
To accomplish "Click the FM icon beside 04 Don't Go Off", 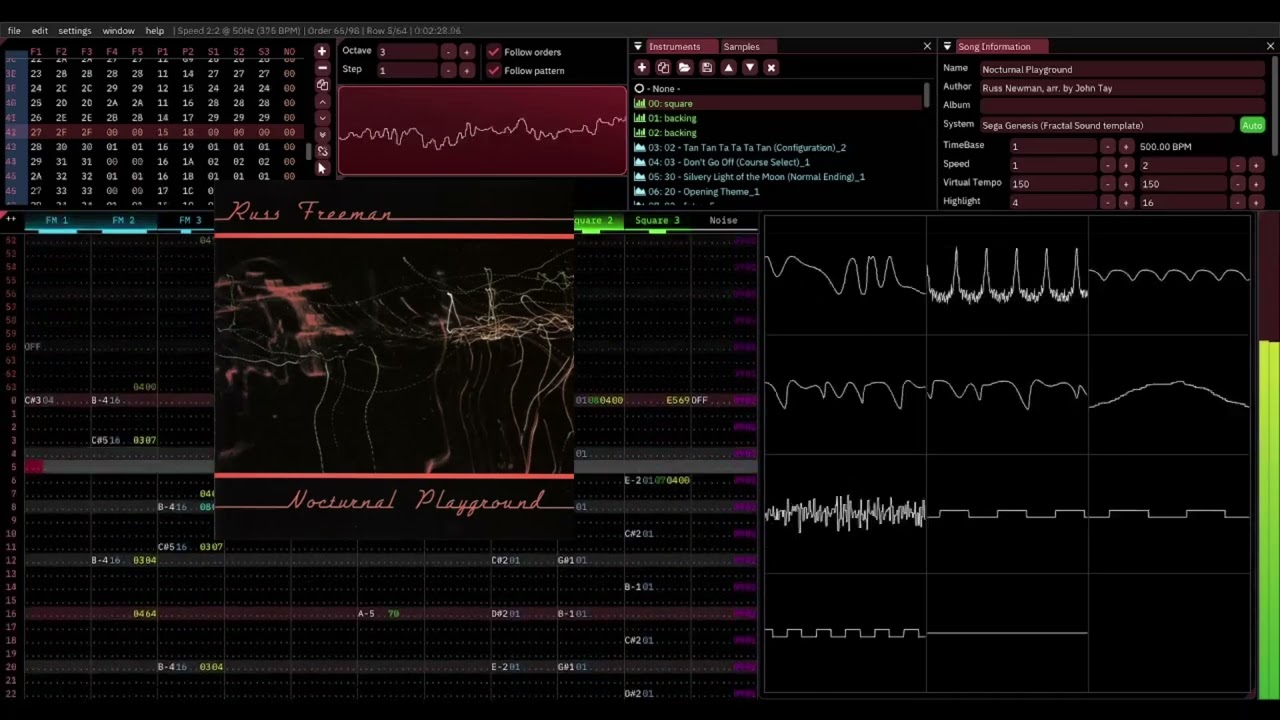I will coord(640,162).
